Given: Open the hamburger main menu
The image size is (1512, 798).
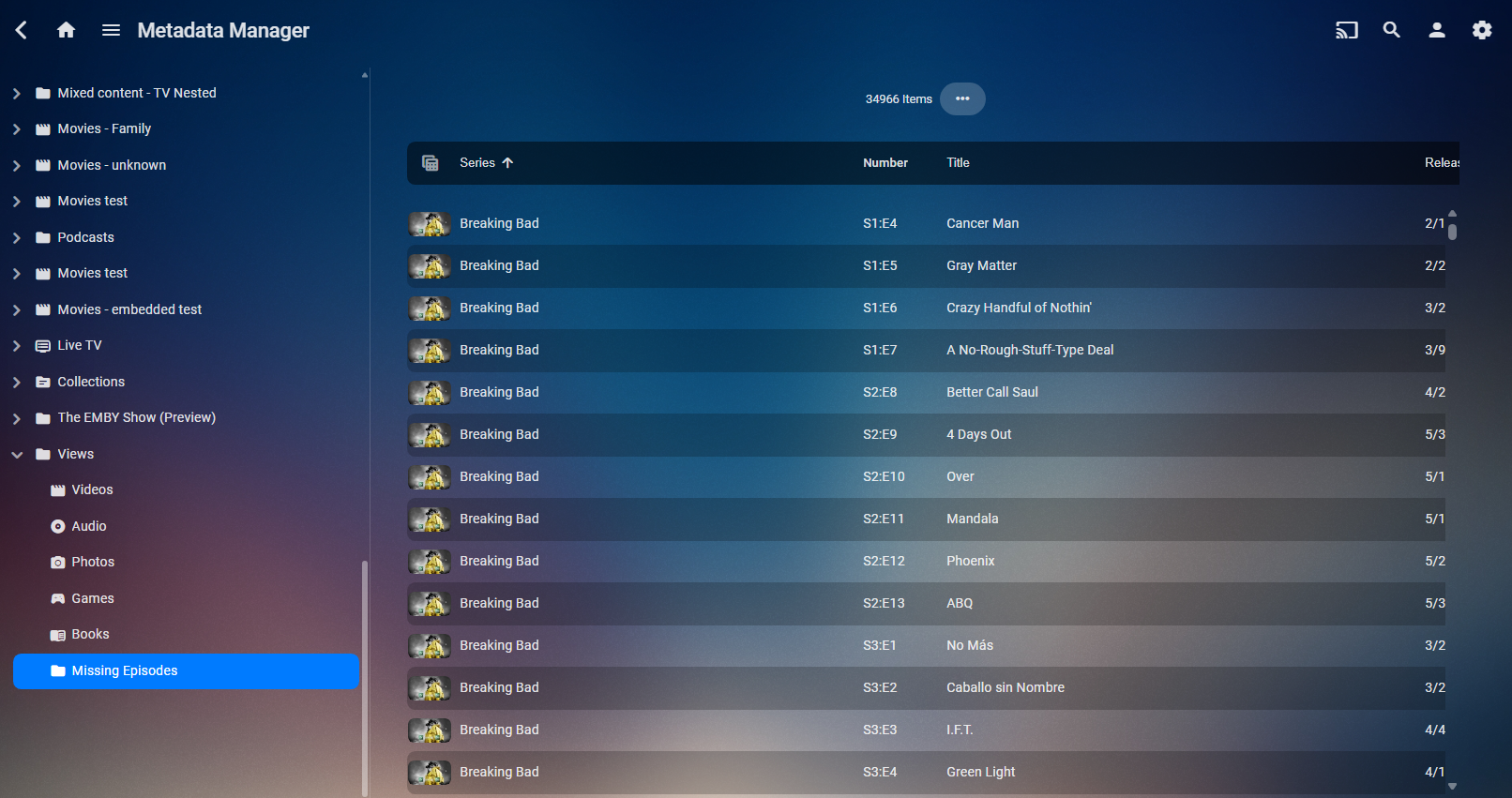Looking at the screenshot, I should click(x=111, y=30).
